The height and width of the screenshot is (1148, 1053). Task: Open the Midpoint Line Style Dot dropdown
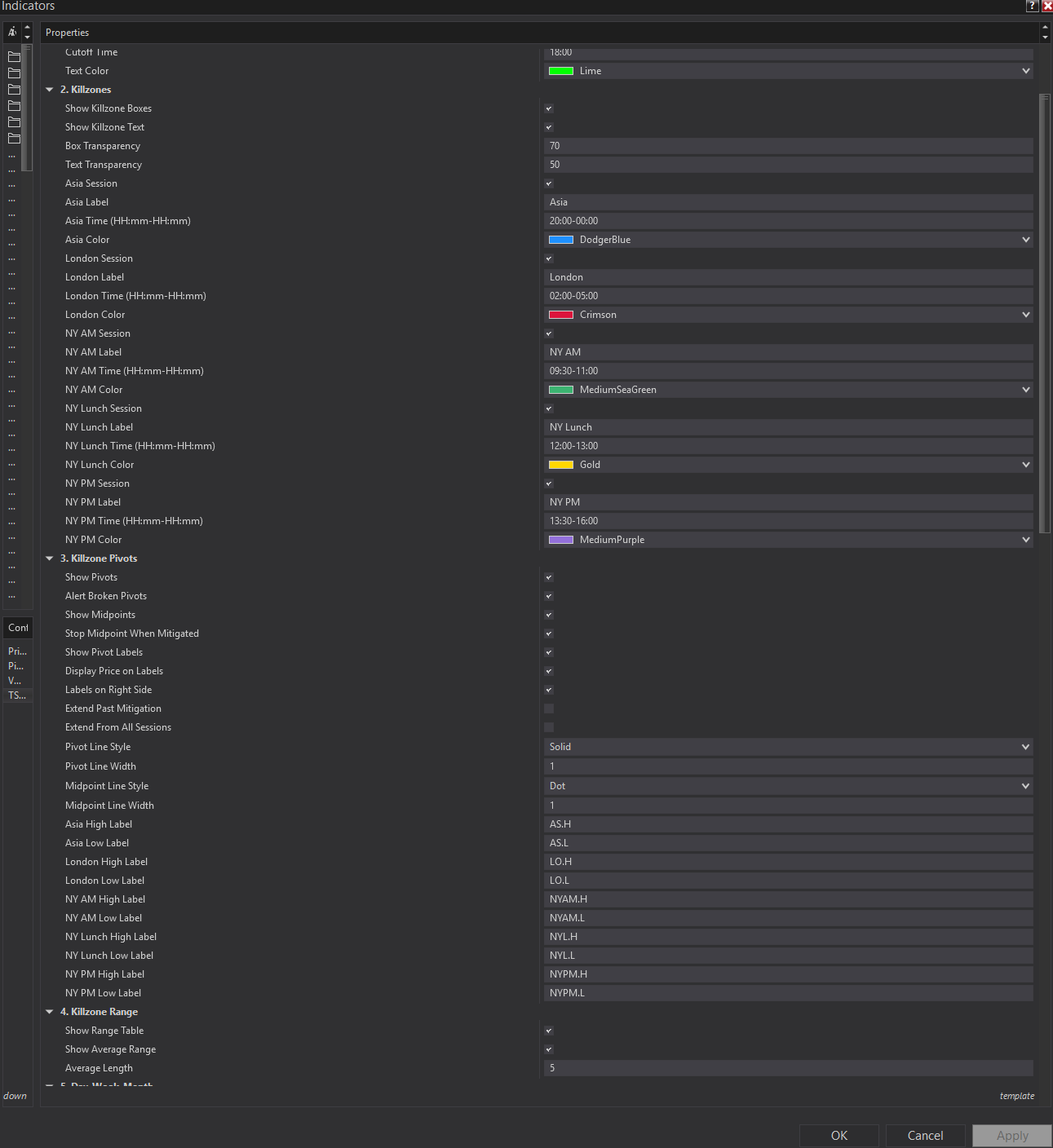[788, 786]
